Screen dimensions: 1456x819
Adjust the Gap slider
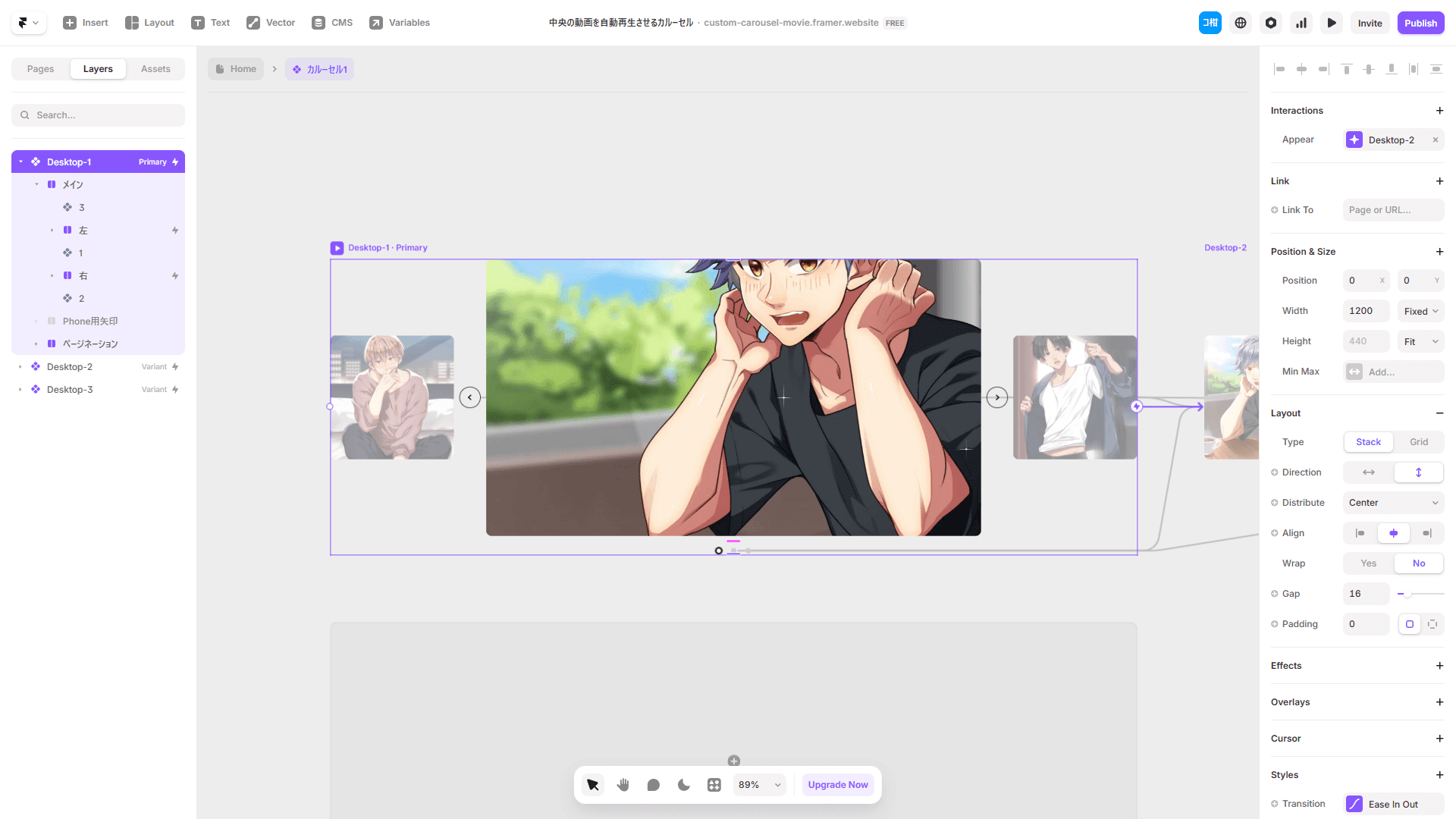[1407, 594]
